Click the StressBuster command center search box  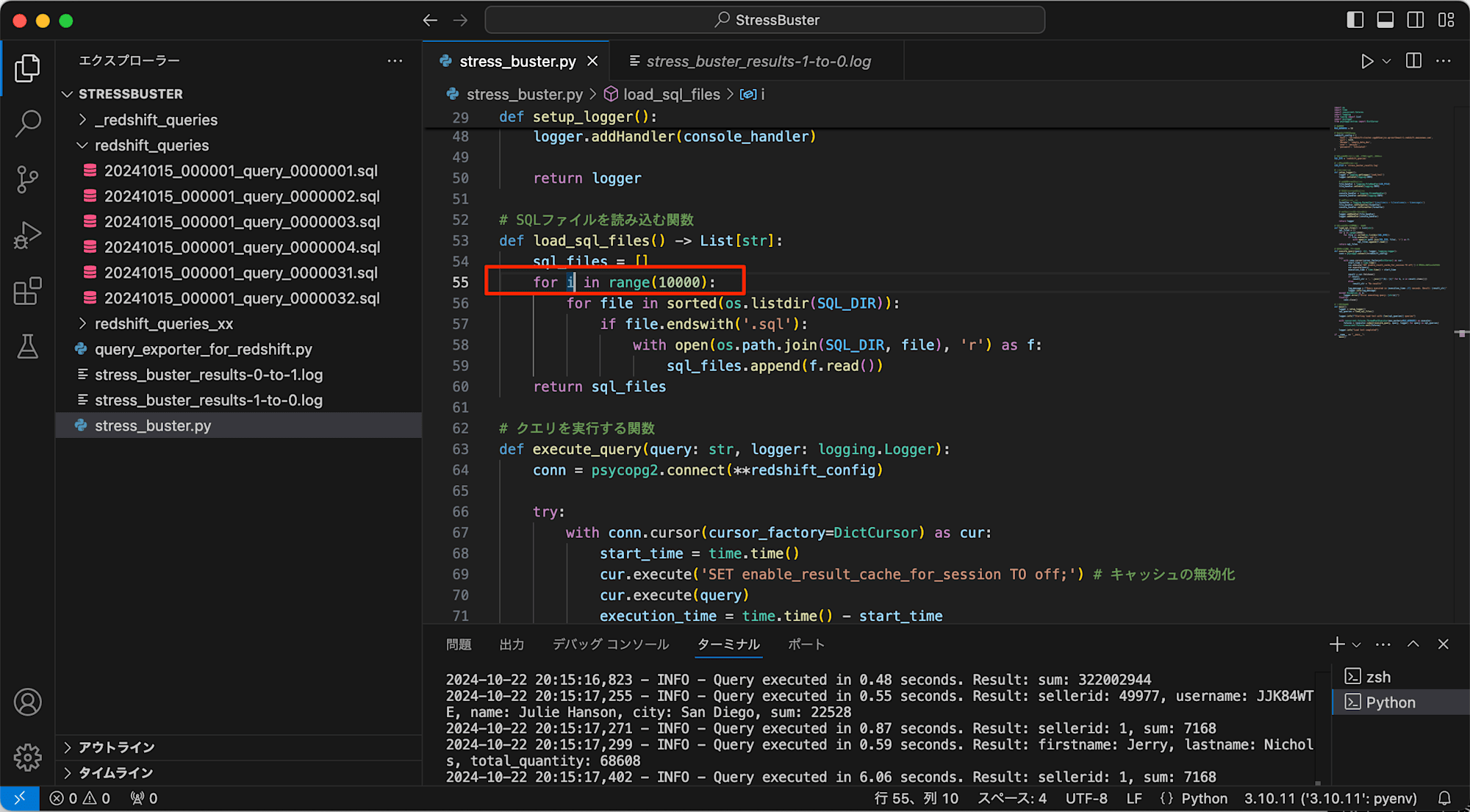click(x=765, y=20)
